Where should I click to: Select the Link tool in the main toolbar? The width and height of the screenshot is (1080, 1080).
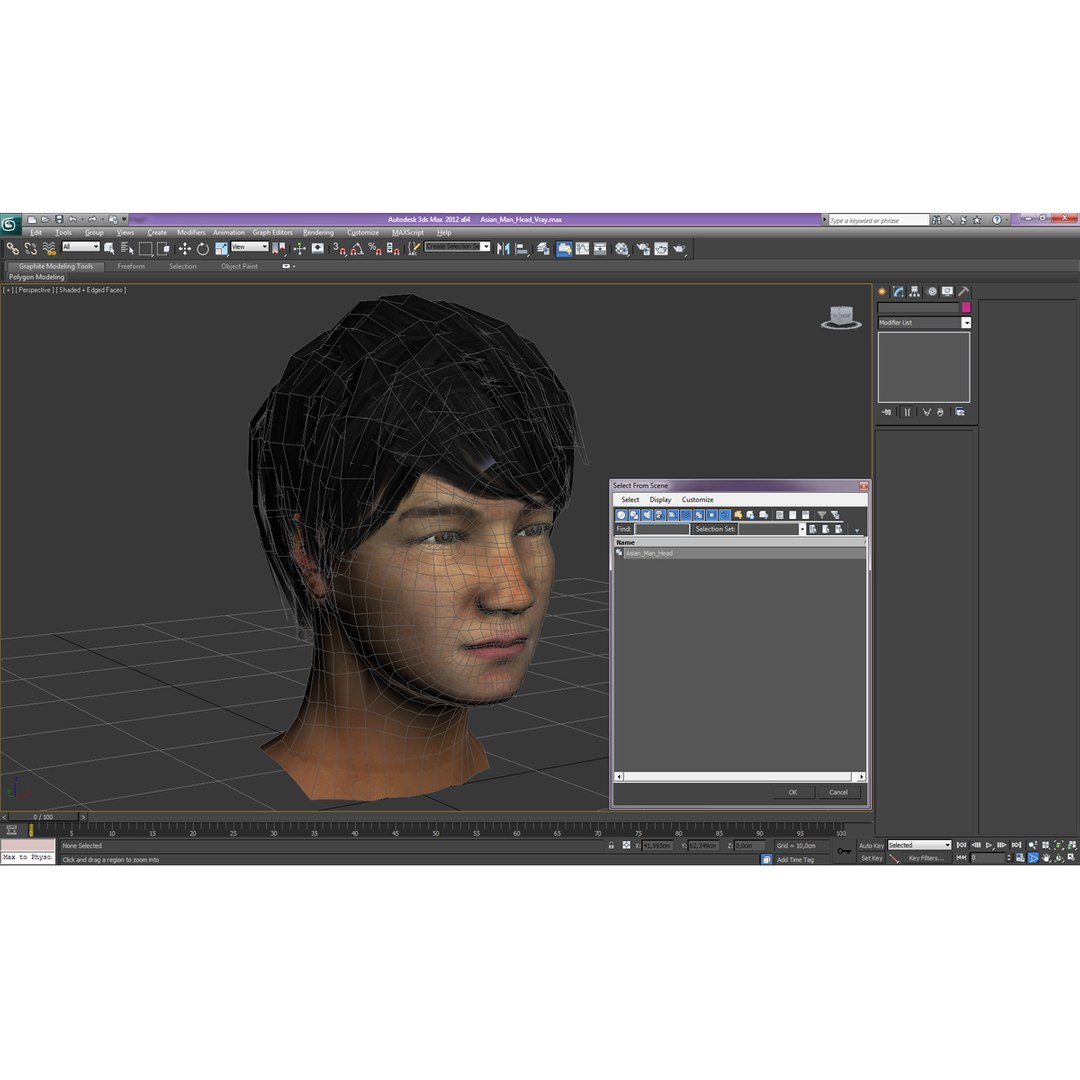pos(12,249)
